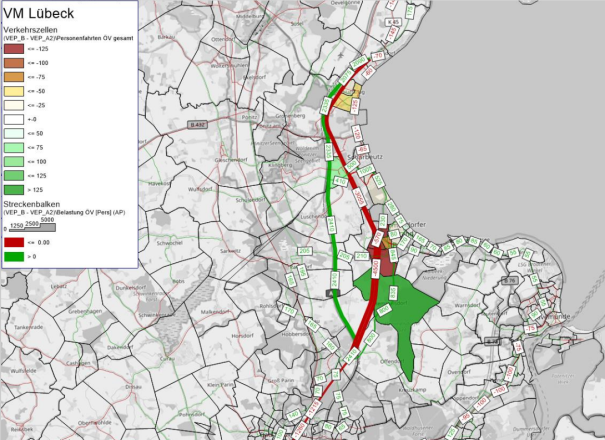Viewport: 605px width, 440px height.
Task: Click the '<= -125' legend color swatch
Action: [13, 47]
